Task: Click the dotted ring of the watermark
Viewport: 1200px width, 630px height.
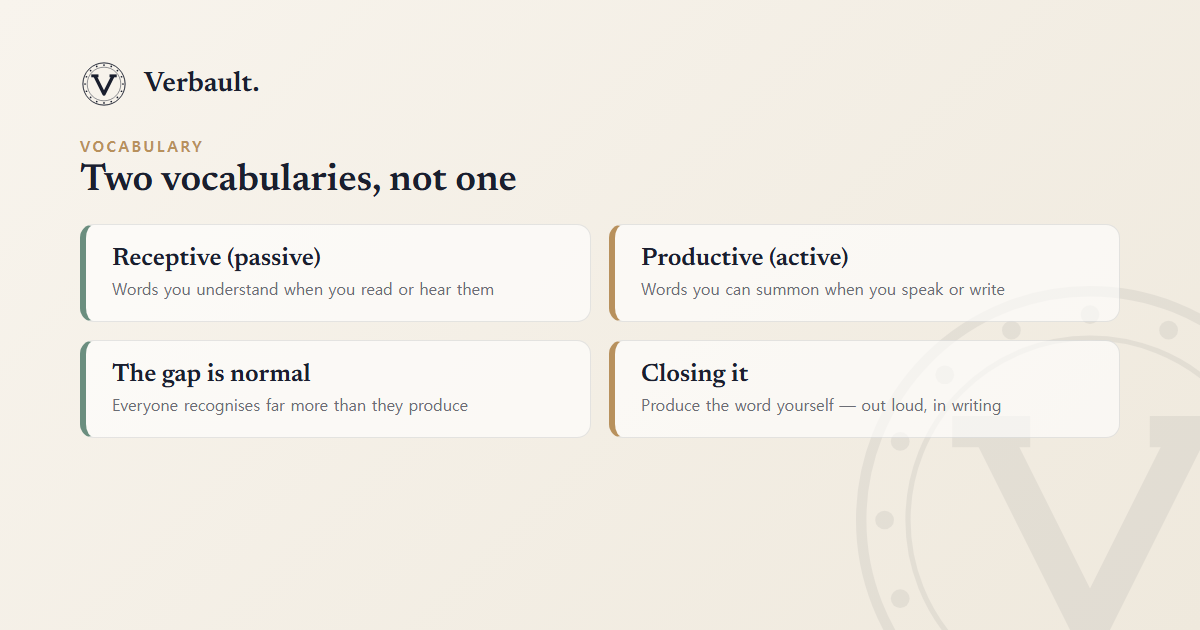Action: point(884,520)
